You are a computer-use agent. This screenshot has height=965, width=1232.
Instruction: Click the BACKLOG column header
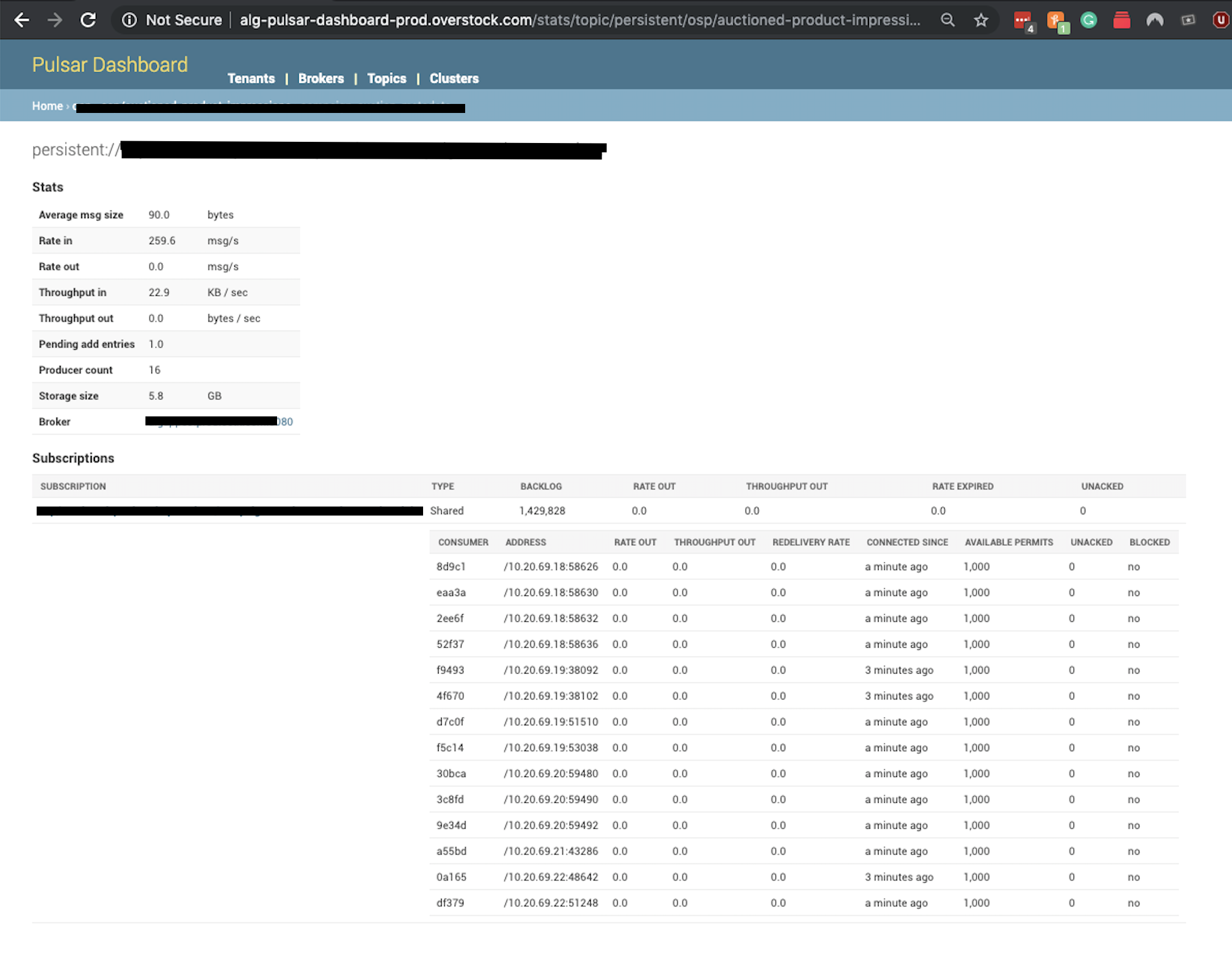coord(541,486)
